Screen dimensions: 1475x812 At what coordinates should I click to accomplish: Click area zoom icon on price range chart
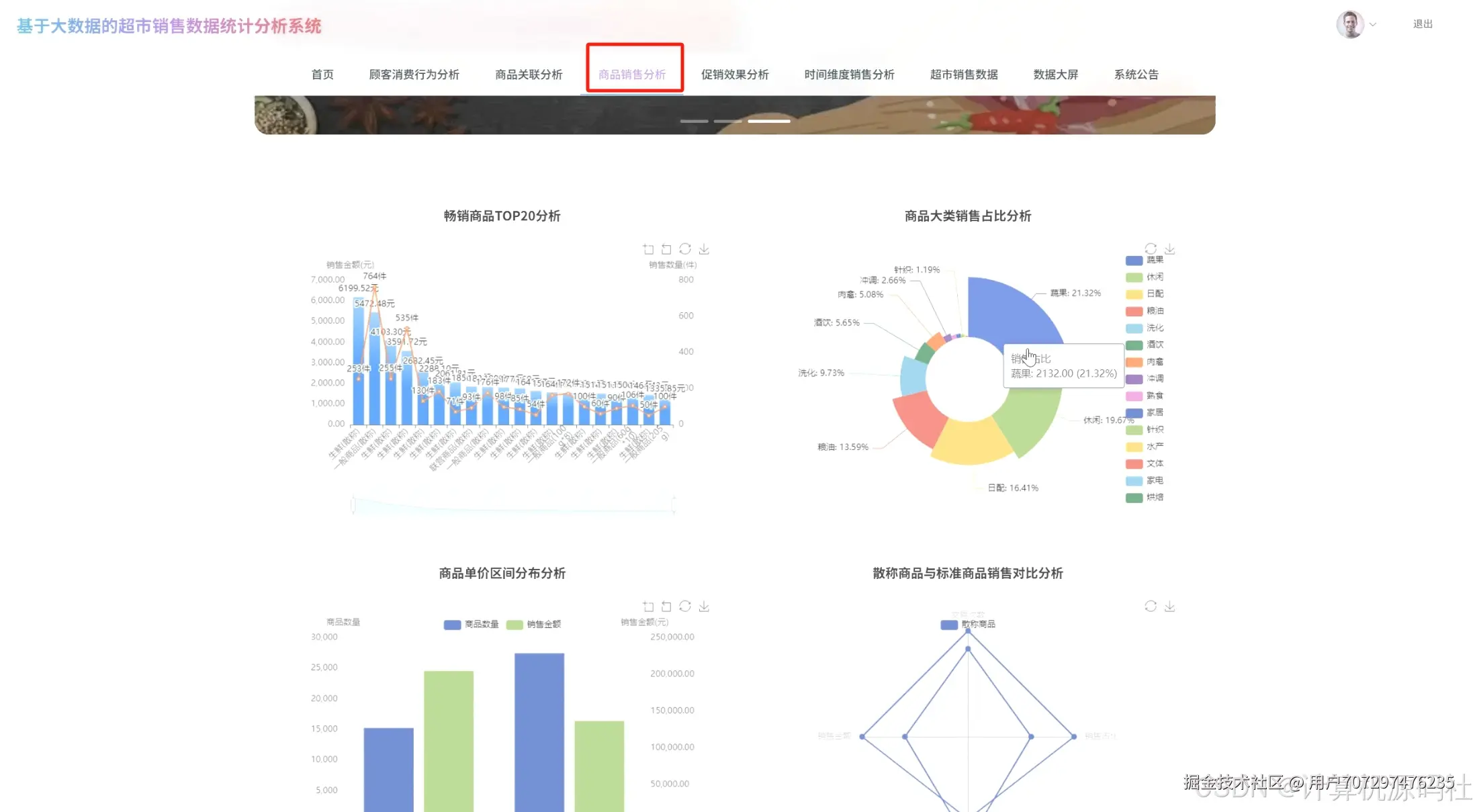click(648, 606)
